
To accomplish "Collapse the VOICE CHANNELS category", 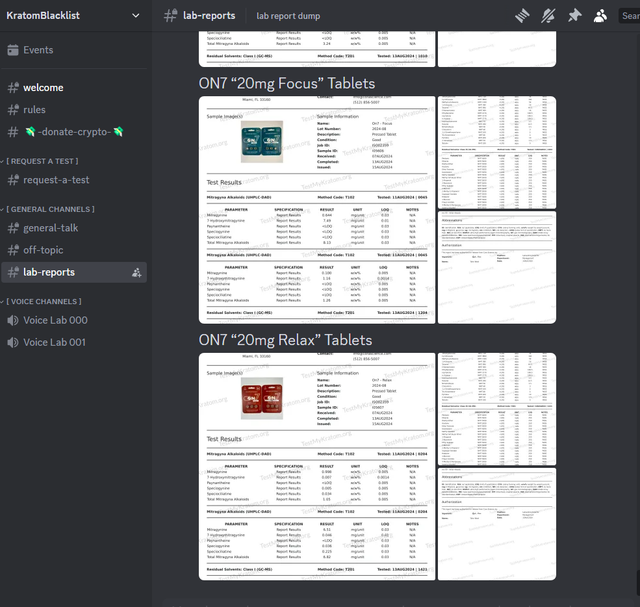I will [x=43, y=301].
